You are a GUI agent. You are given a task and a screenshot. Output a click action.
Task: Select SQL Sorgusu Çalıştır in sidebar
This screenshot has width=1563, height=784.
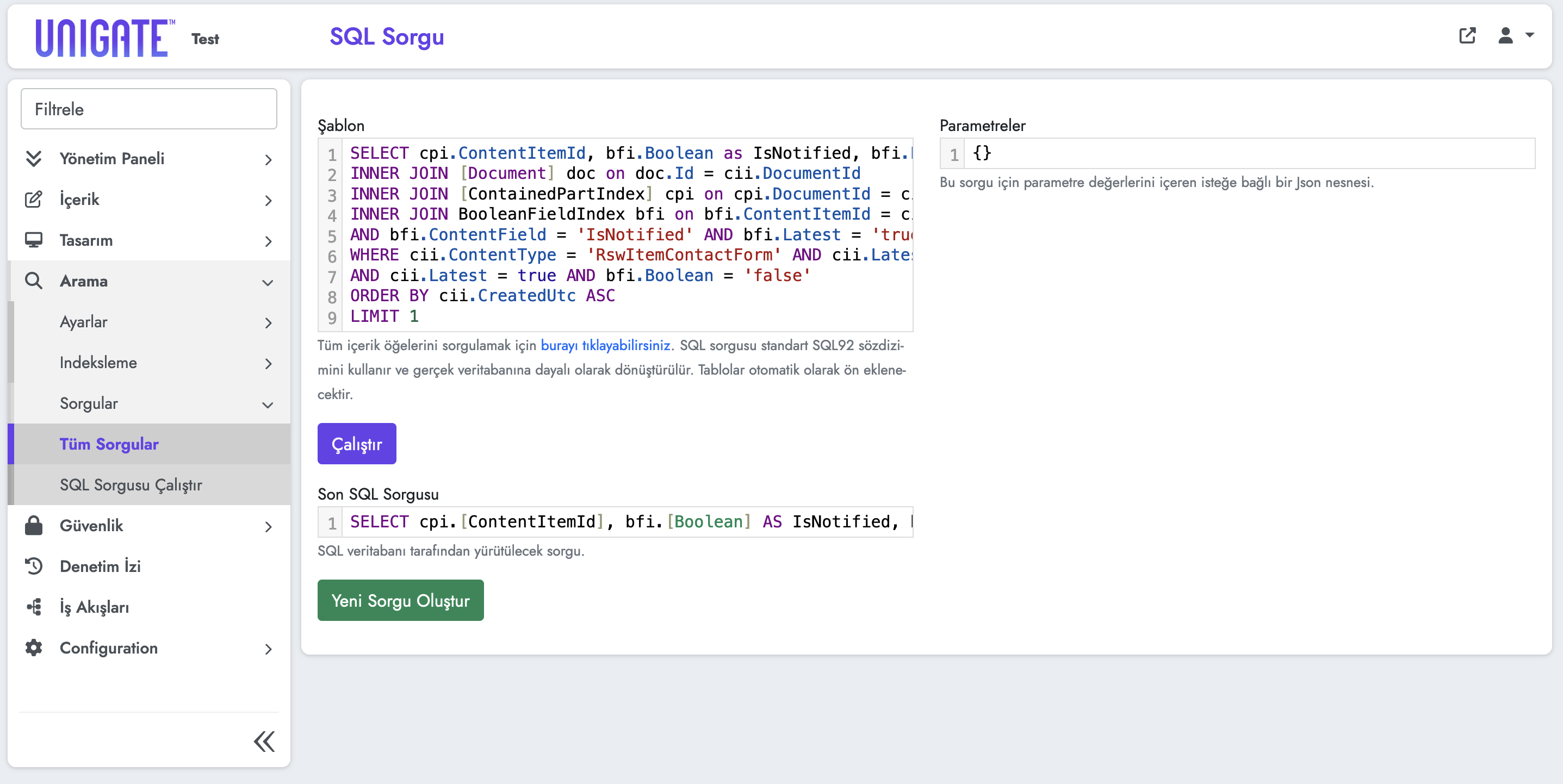coord(149,484)
